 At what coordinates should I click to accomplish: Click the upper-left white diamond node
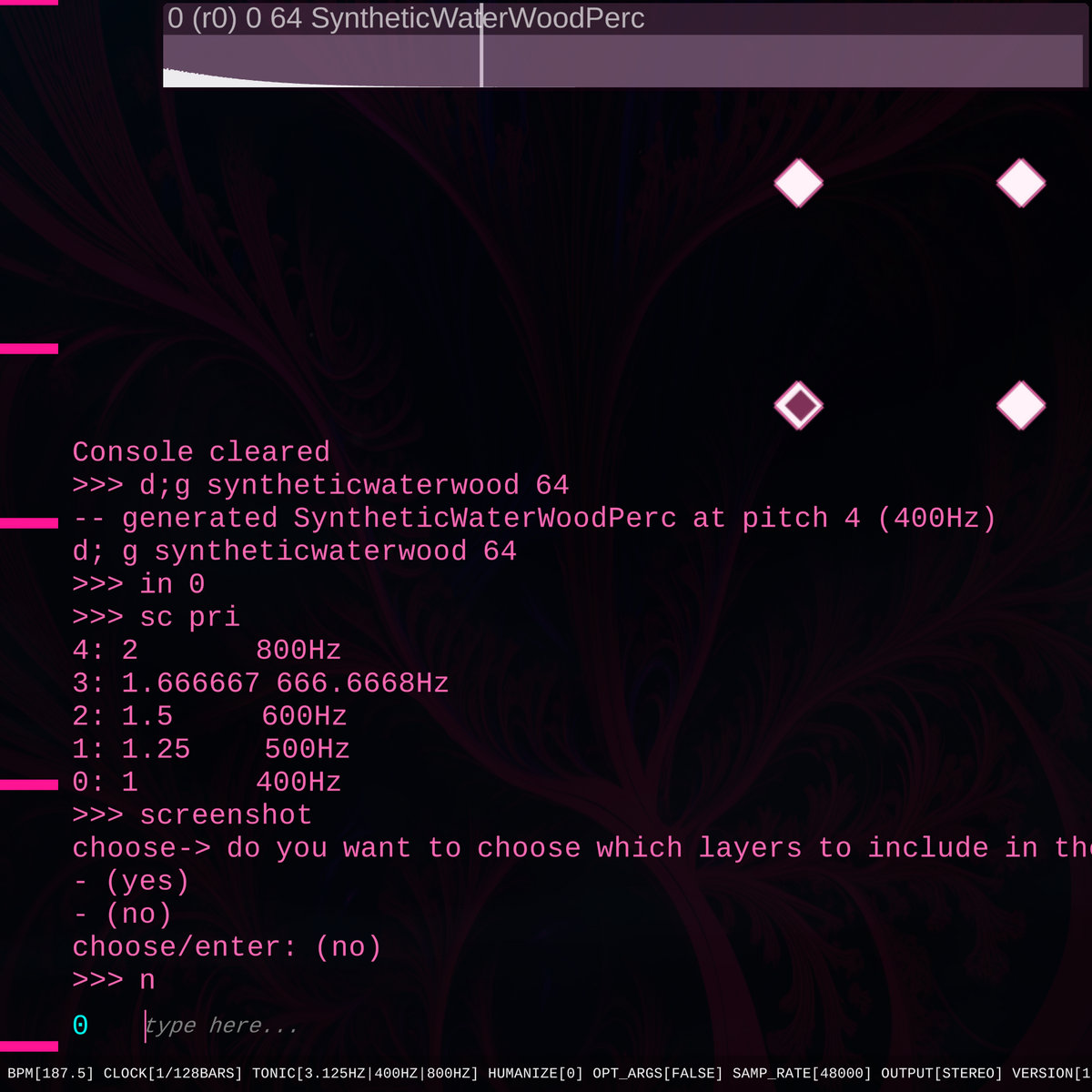click(x=798, y=183)
